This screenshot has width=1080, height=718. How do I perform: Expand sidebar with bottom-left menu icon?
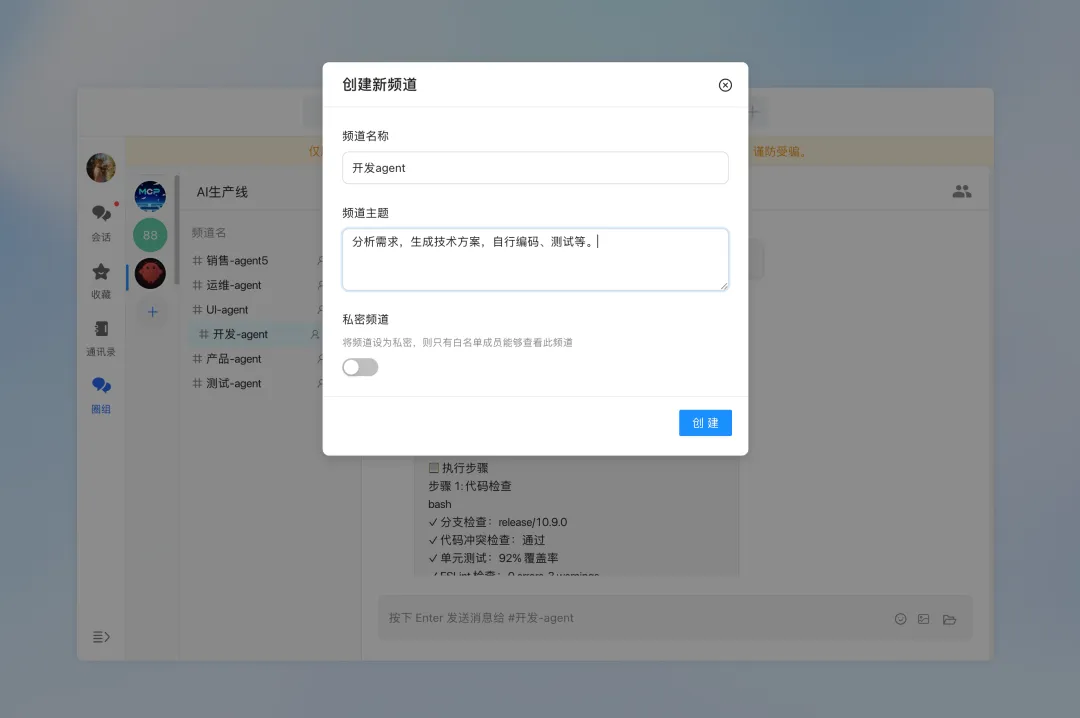[101, 637]
